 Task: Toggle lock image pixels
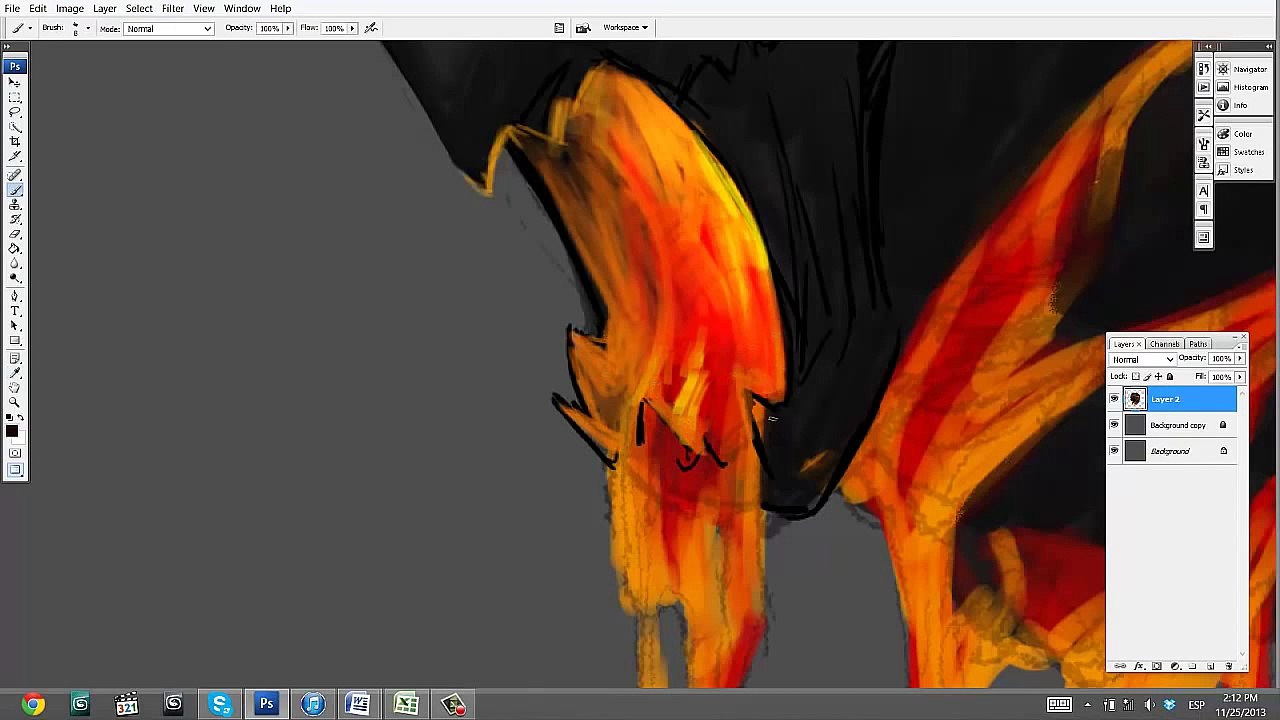1147,377
